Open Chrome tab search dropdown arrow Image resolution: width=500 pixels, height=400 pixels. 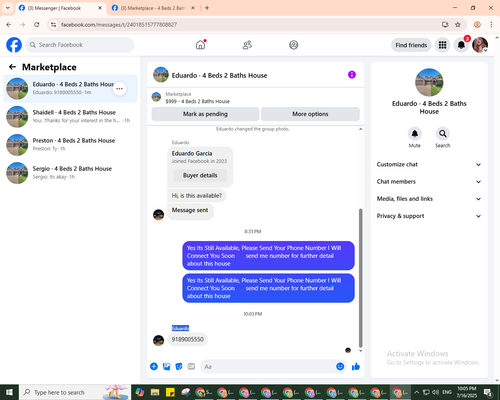[8, 8]
